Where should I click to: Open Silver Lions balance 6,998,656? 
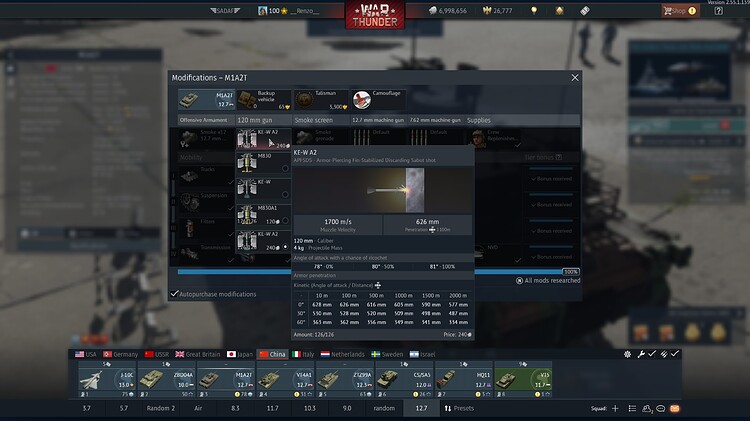pos(448,11)
